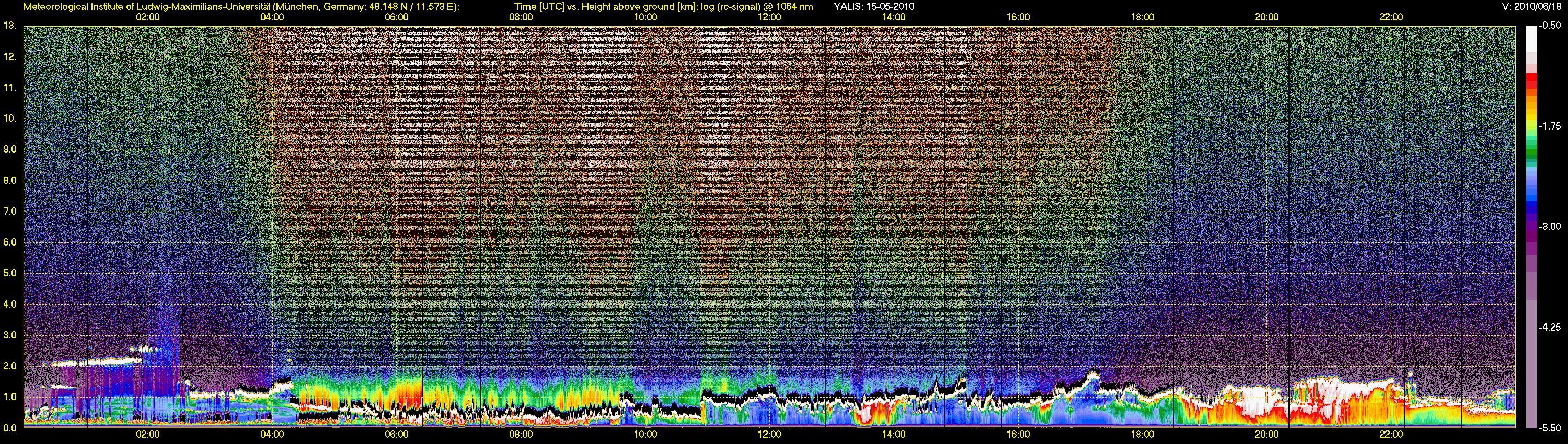Click the 18:00 label on bottom axis
This screenshot has height=444, width=1568.
1142,435
